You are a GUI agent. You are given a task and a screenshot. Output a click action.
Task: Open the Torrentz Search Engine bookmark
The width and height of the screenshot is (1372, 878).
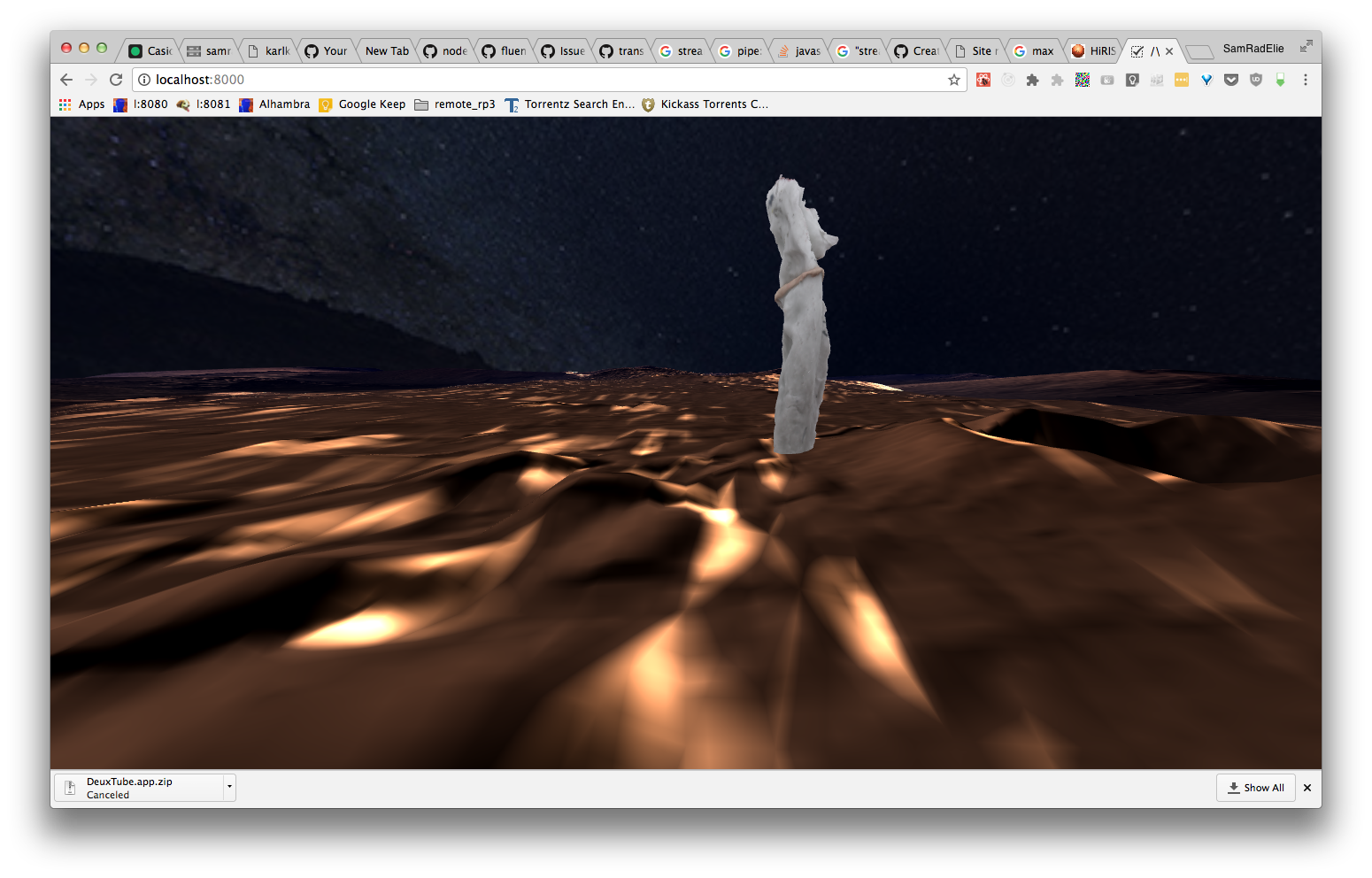[x=569, y=104]
